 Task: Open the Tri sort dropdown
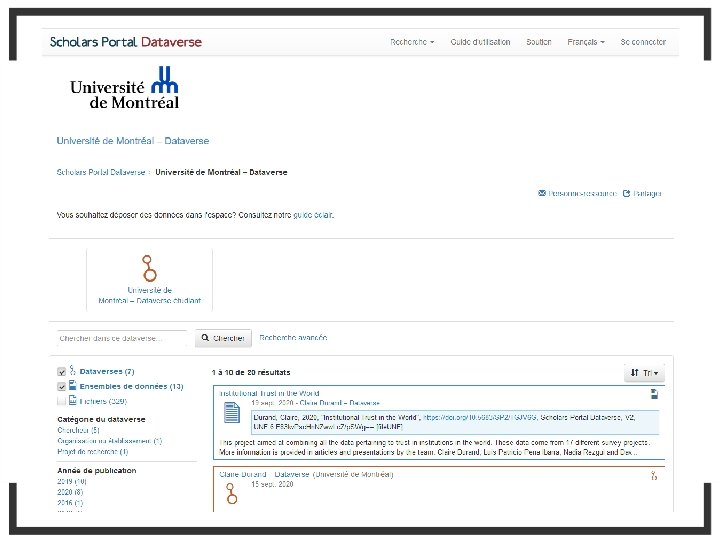644,373
